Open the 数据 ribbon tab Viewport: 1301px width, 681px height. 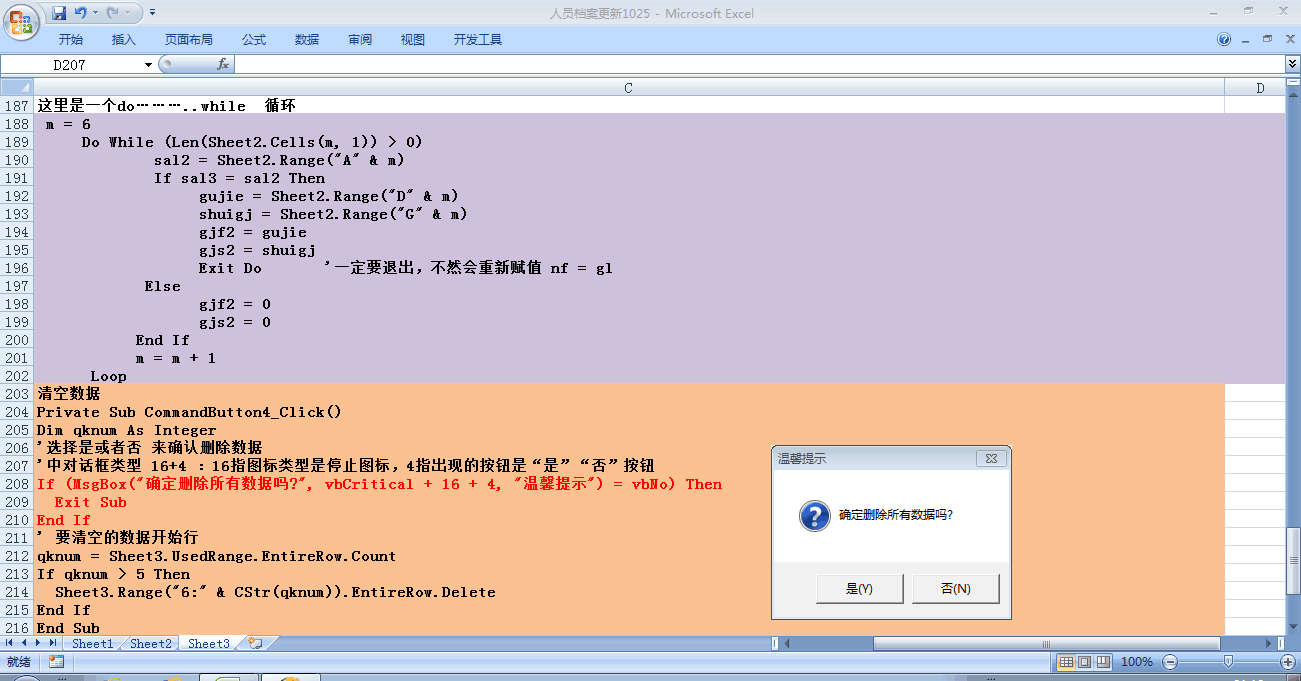[307, 40]
